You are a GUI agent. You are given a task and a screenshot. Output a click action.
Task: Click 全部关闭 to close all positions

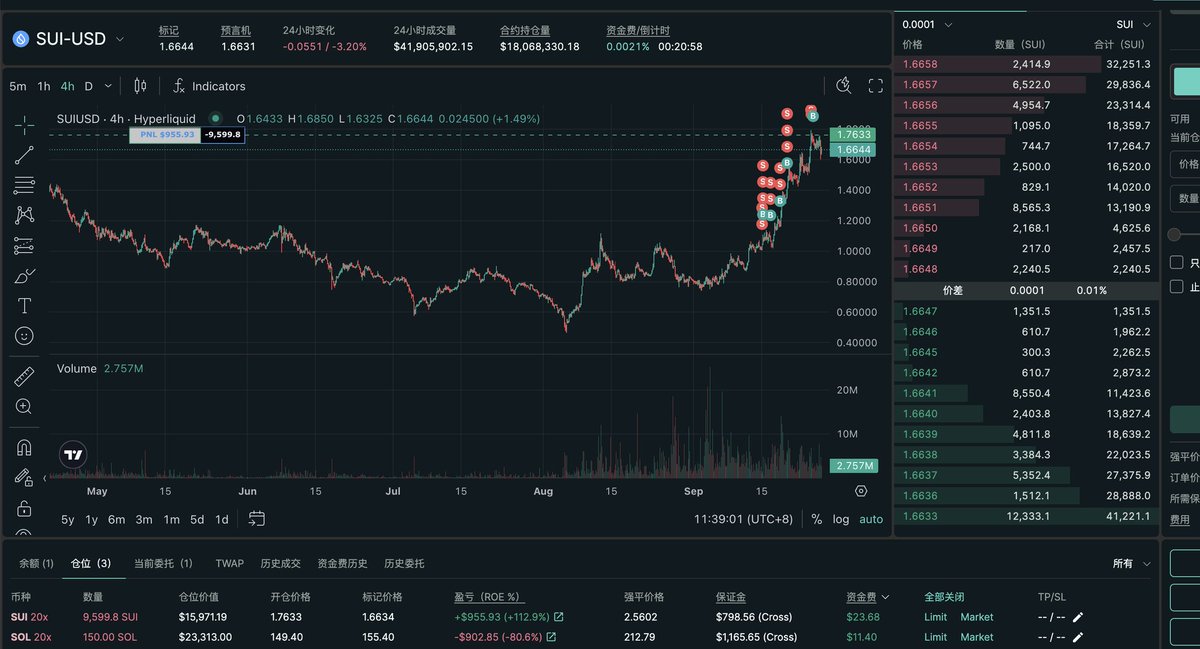(944, 597)
